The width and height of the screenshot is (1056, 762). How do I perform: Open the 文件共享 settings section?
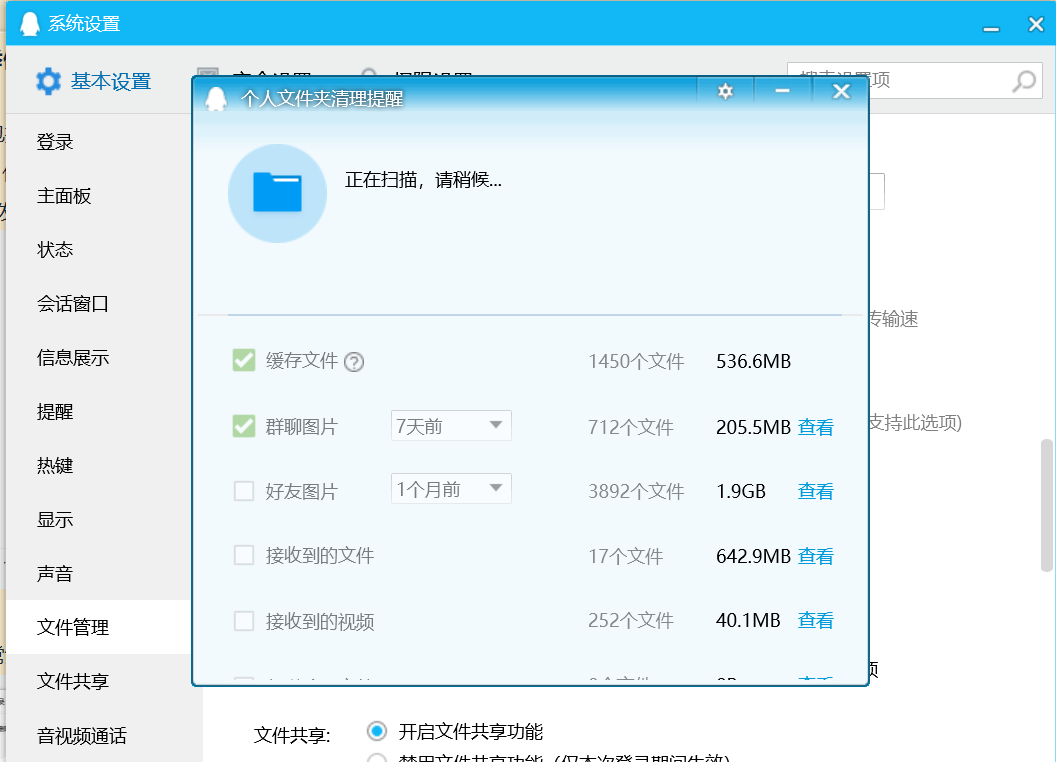pos(73,681)
